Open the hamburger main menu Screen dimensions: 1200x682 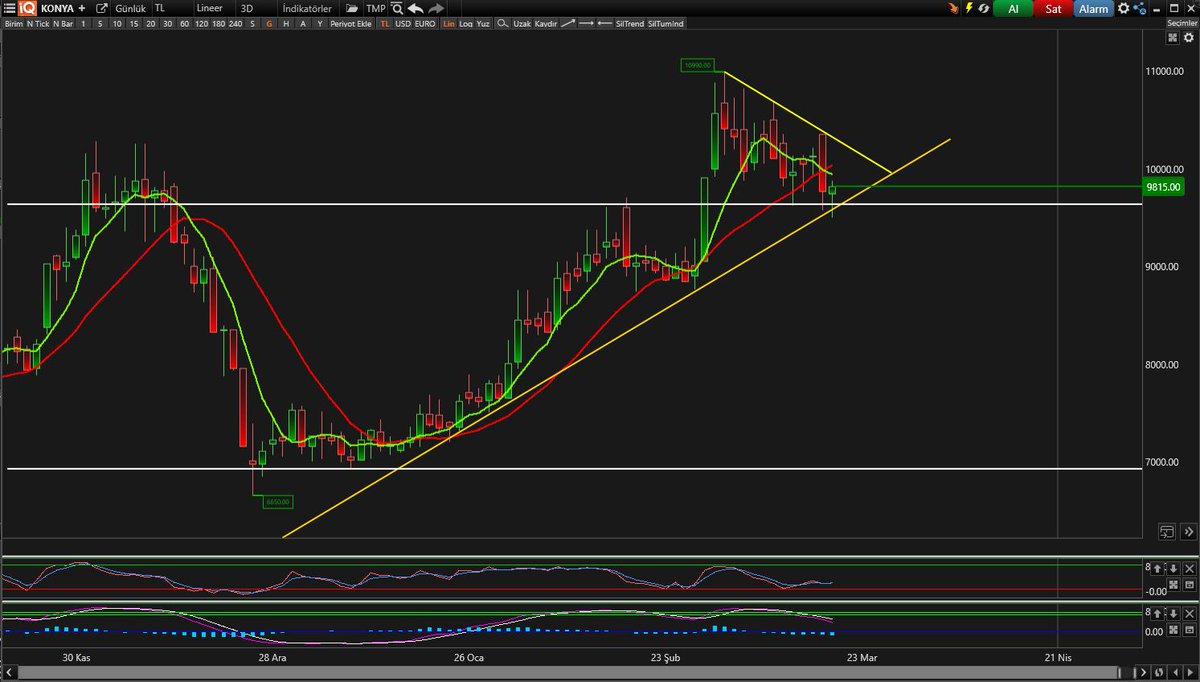[x=9, y=8]
